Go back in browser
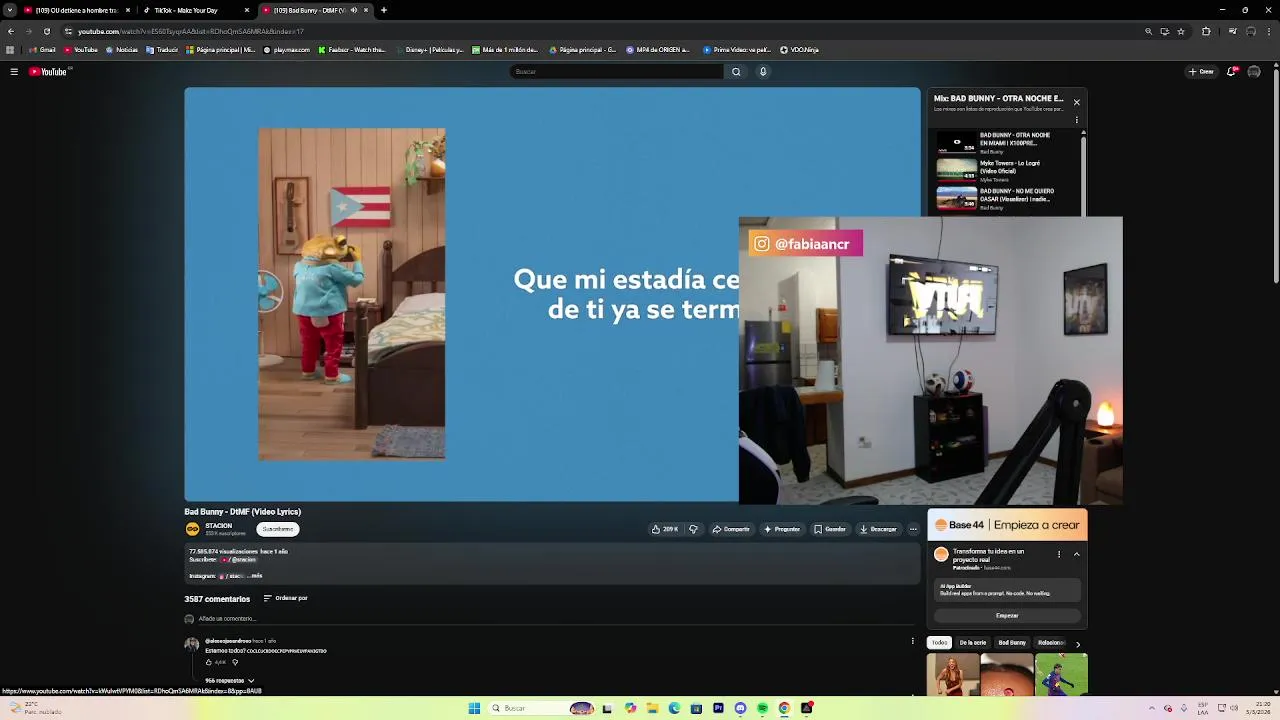The image size is (1280, 720). (10, 31)
